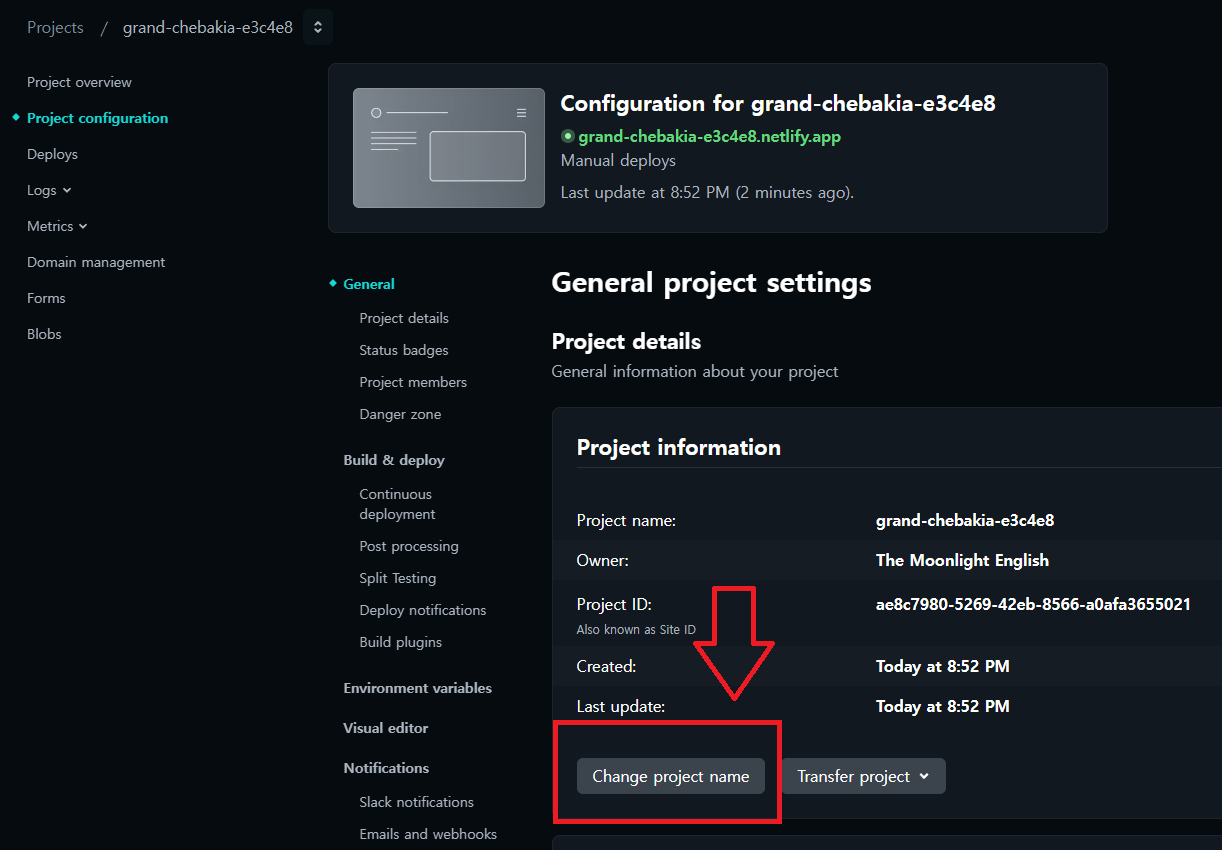Jump to Danger zone subsection
This screenshot has height=850, width=1222.
click(400, 414)
